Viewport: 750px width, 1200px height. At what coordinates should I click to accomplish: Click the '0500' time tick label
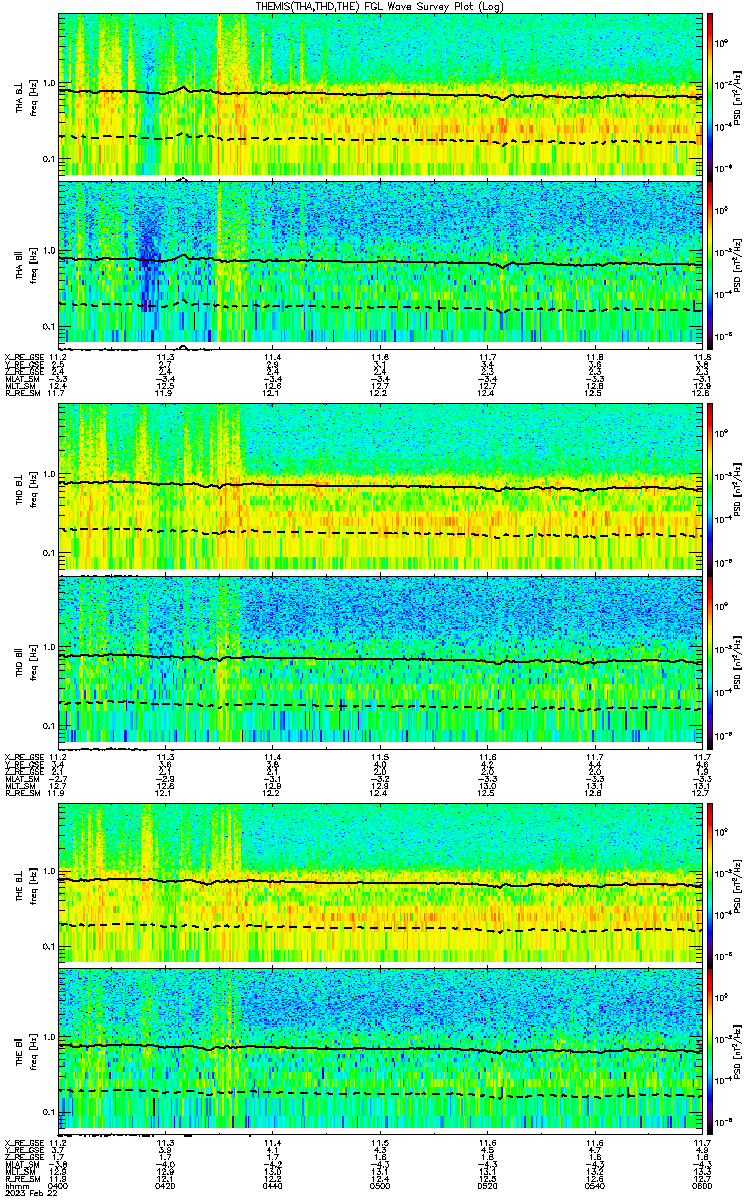[x=381, y=1185]
